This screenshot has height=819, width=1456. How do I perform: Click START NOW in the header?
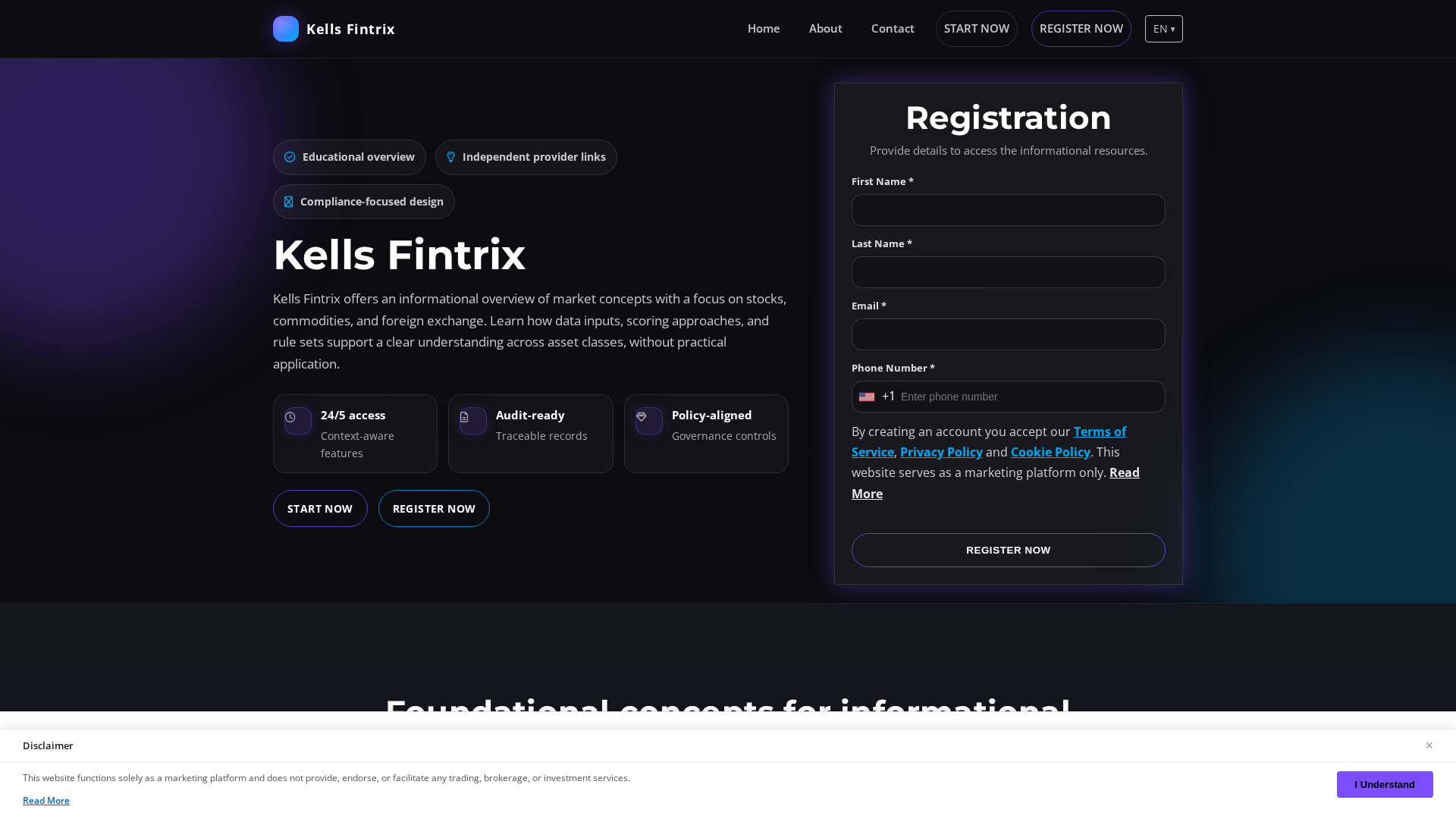click(977, 29)
